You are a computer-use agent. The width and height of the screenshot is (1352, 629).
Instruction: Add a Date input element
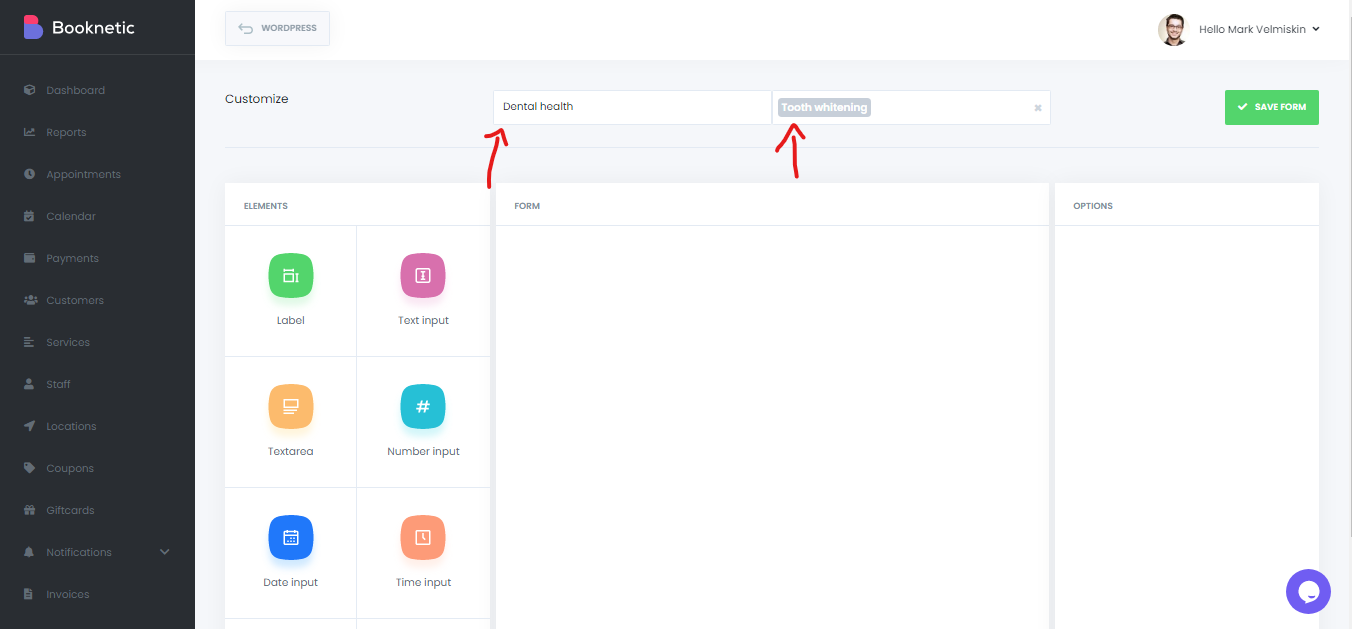coord(291,553)
